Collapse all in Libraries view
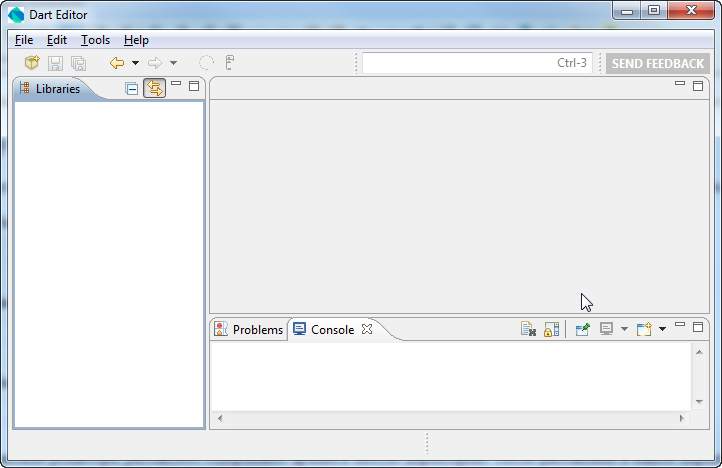 [x=132, y=88]
